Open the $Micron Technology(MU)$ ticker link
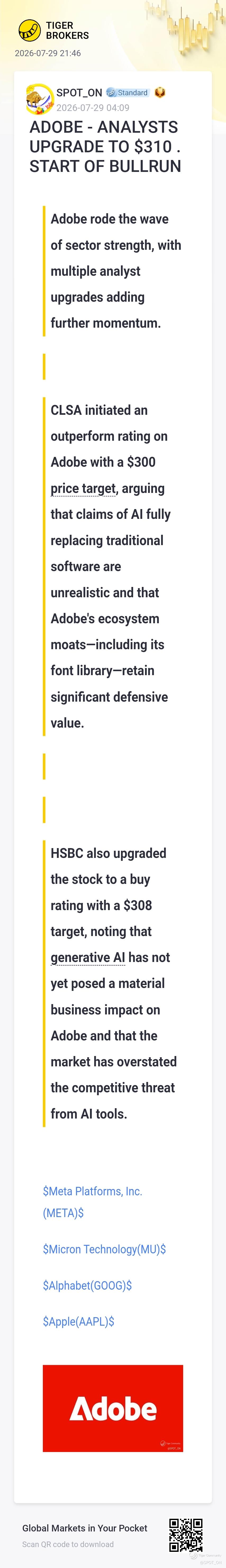This screenshot has width=226, height=1568. click(x=105, y=1249)
